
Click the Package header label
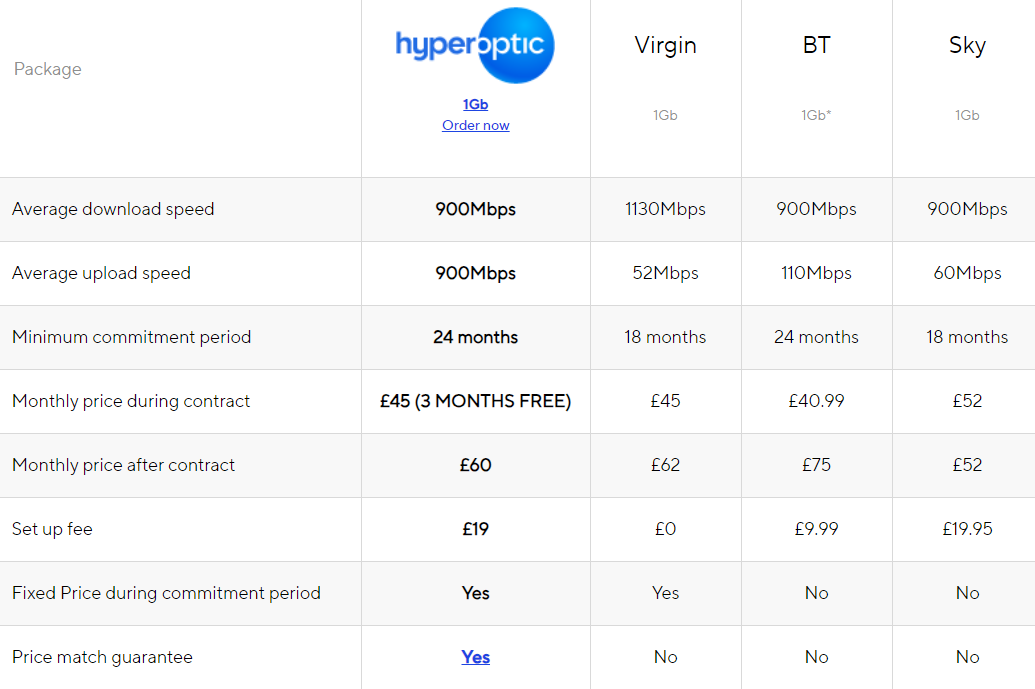coord(48,69)
